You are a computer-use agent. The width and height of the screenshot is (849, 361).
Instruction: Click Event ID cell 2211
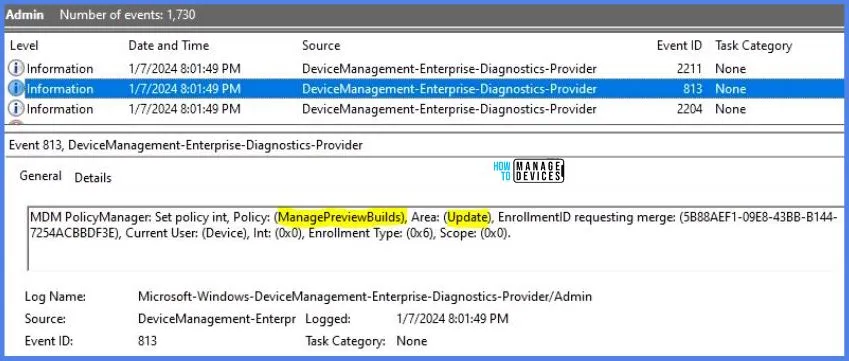[689, 69]
